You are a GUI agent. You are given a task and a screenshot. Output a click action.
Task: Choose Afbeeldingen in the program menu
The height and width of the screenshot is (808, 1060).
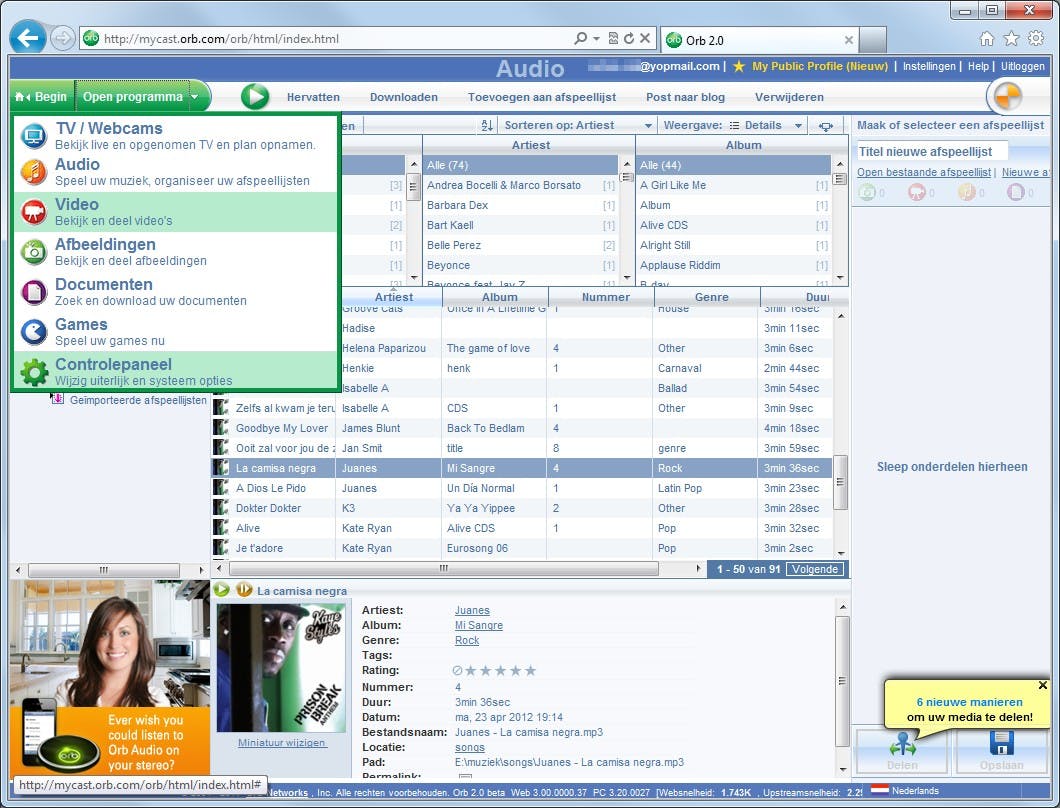point(175,252)
